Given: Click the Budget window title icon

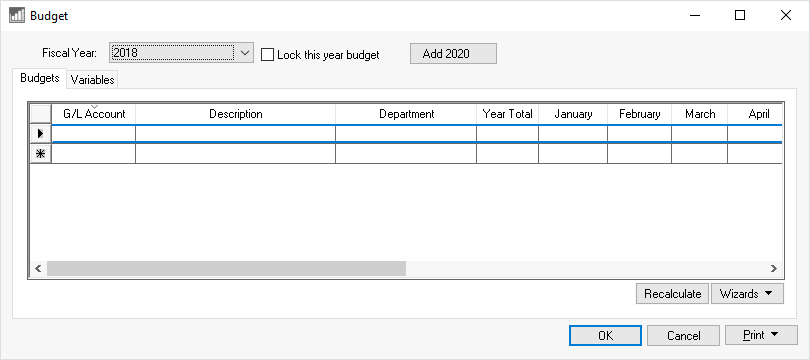Looking at the screenshot, I should (17, 15).
